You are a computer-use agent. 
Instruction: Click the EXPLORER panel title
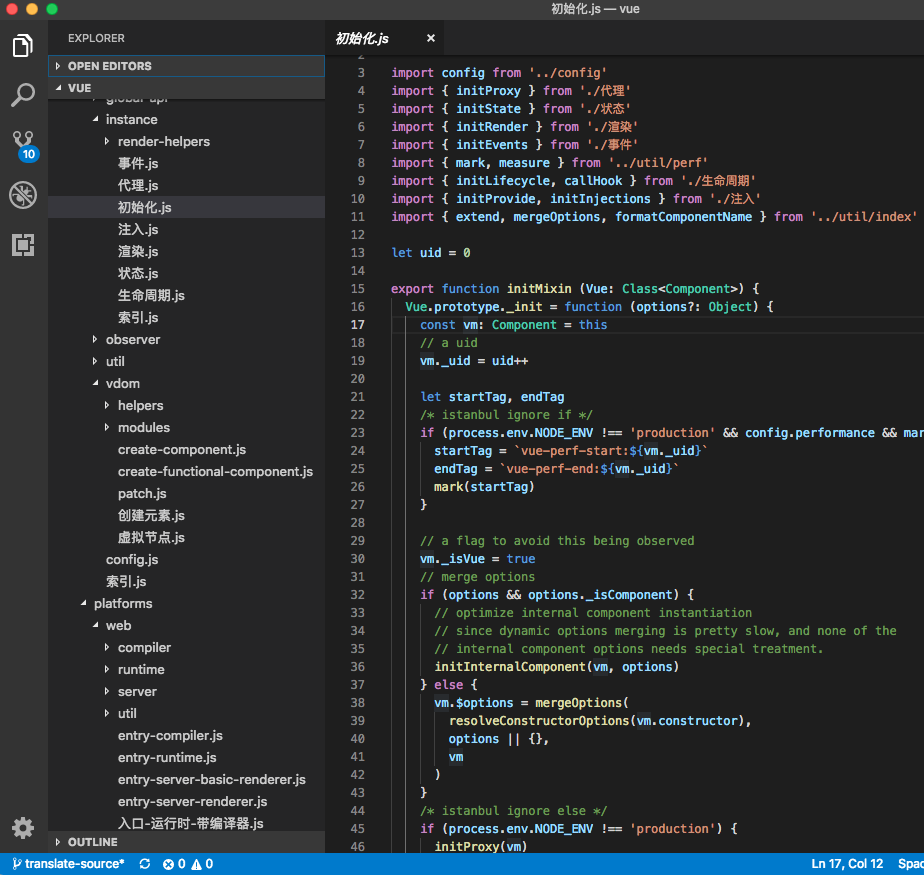pos(96,38)
